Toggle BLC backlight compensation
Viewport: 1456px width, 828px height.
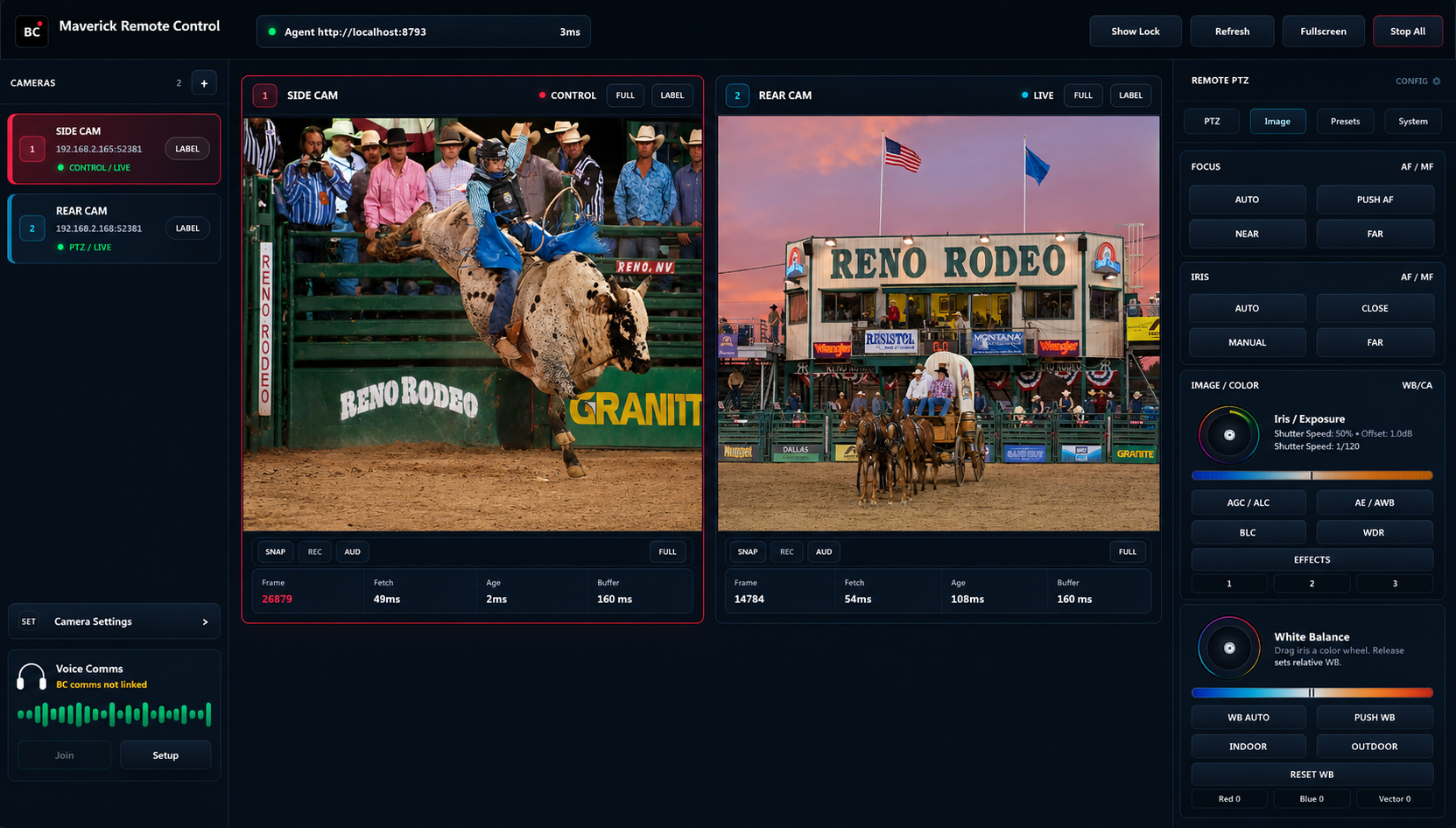pos(1248,532)
